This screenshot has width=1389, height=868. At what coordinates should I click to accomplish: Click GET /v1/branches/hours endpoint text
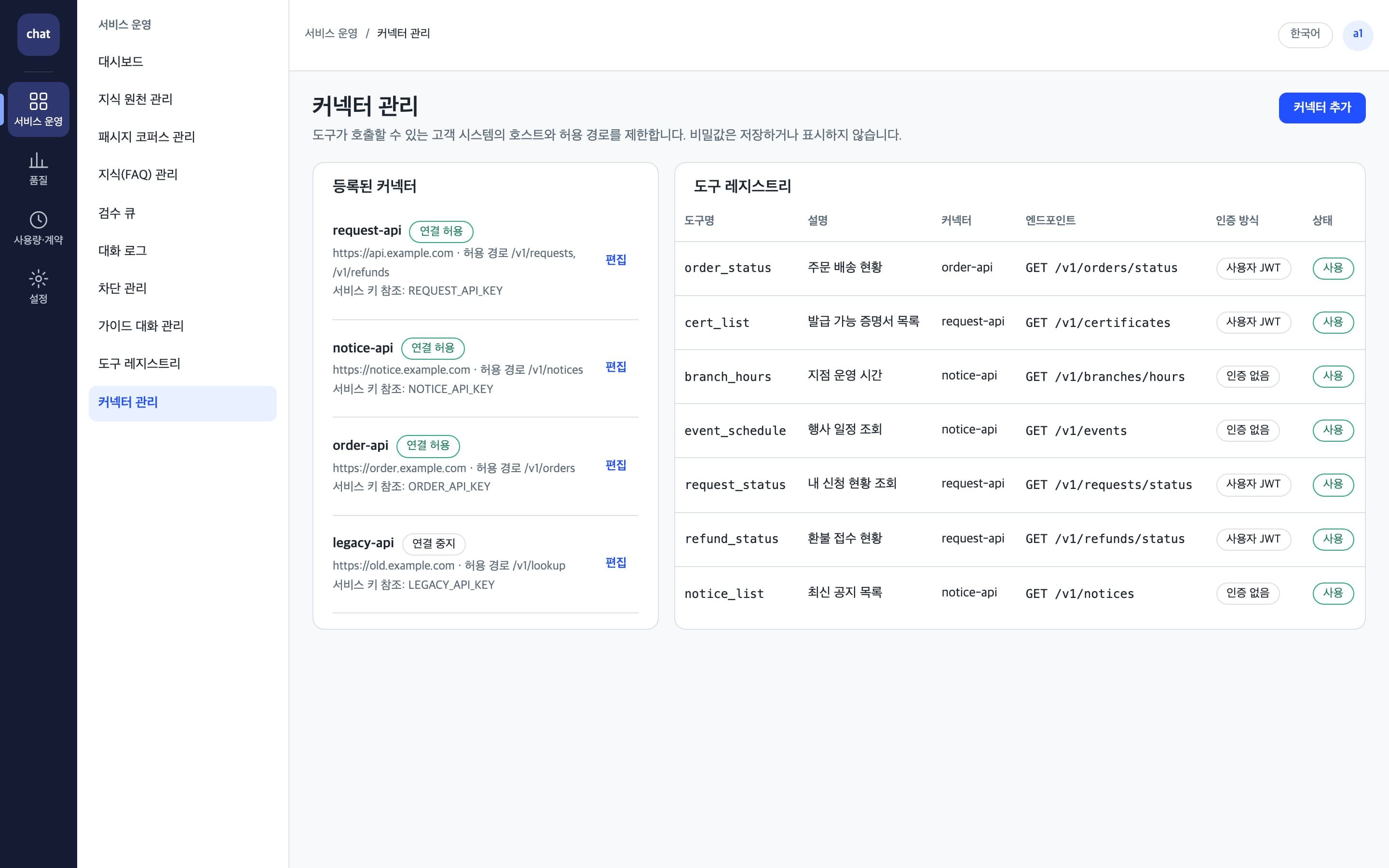(1105, 377)
